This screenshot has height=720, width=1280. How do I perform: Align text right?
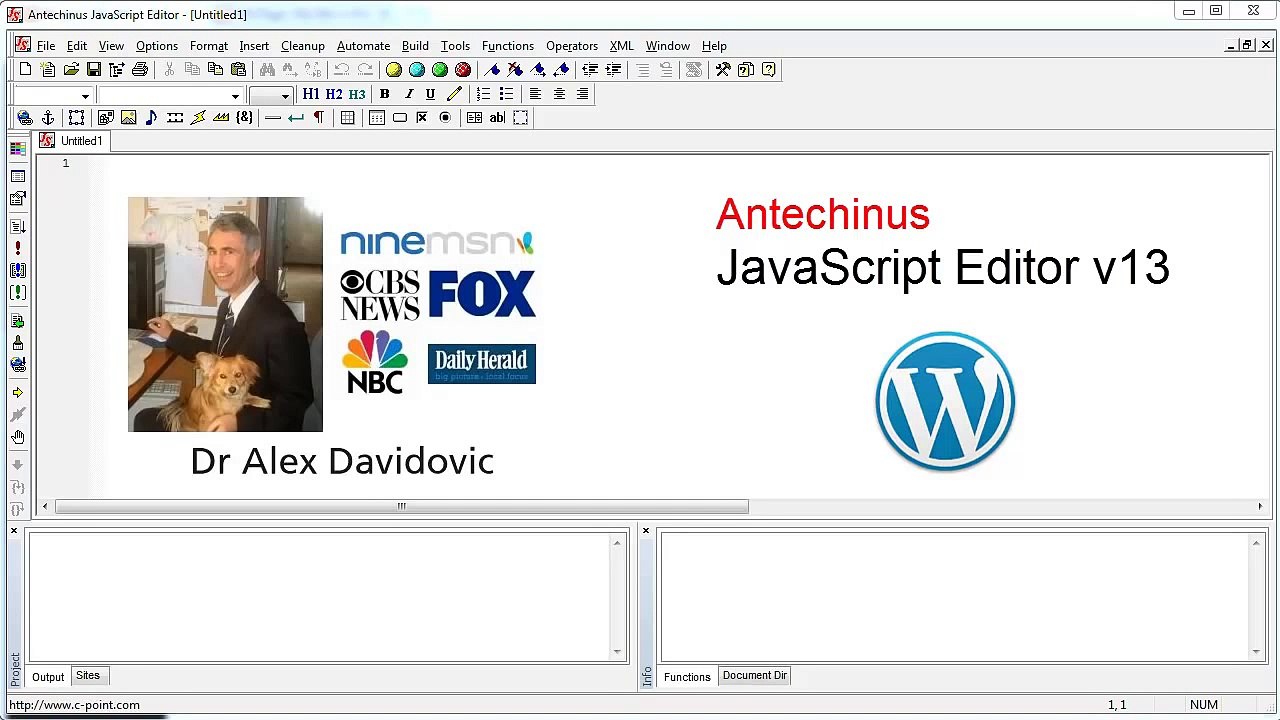[582, 94]
